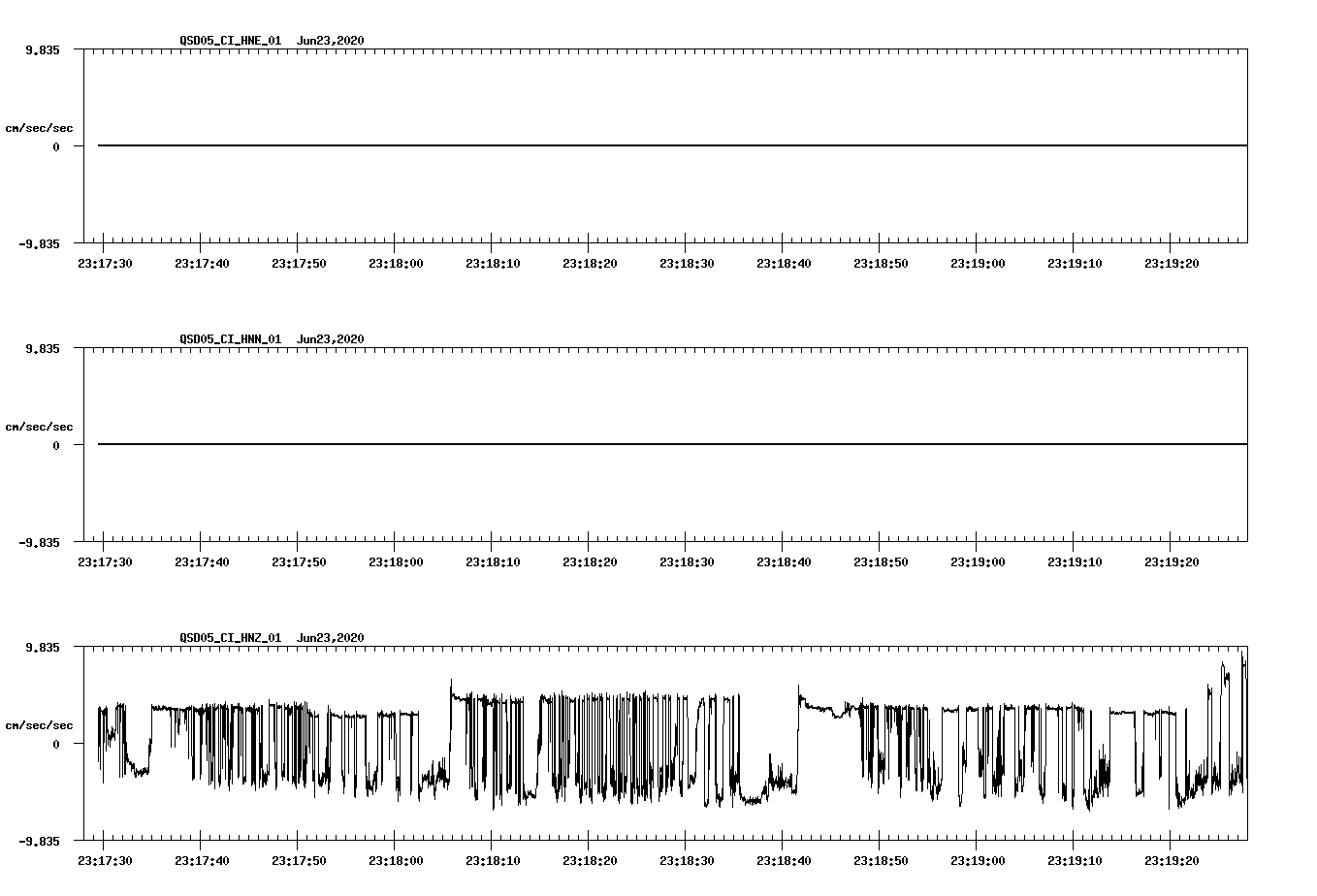Click 23:18:20 time label under the HNE plot
This screenshot has height=896, width=1317.
[590, 263]
